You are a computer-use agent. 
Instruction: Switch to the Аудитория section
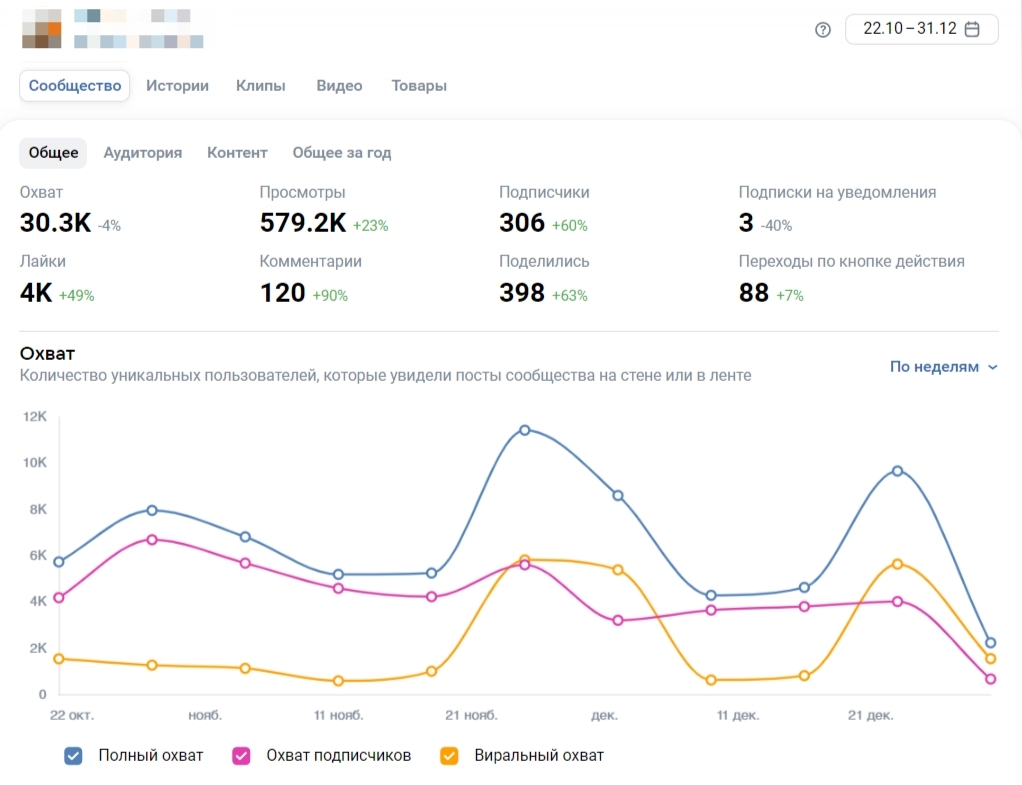[x=143, y=153]
